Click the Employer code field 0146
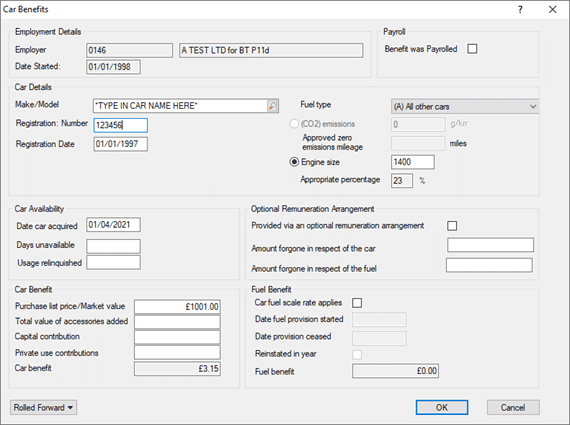Screen dimensions: 570x425 (129, 50)
